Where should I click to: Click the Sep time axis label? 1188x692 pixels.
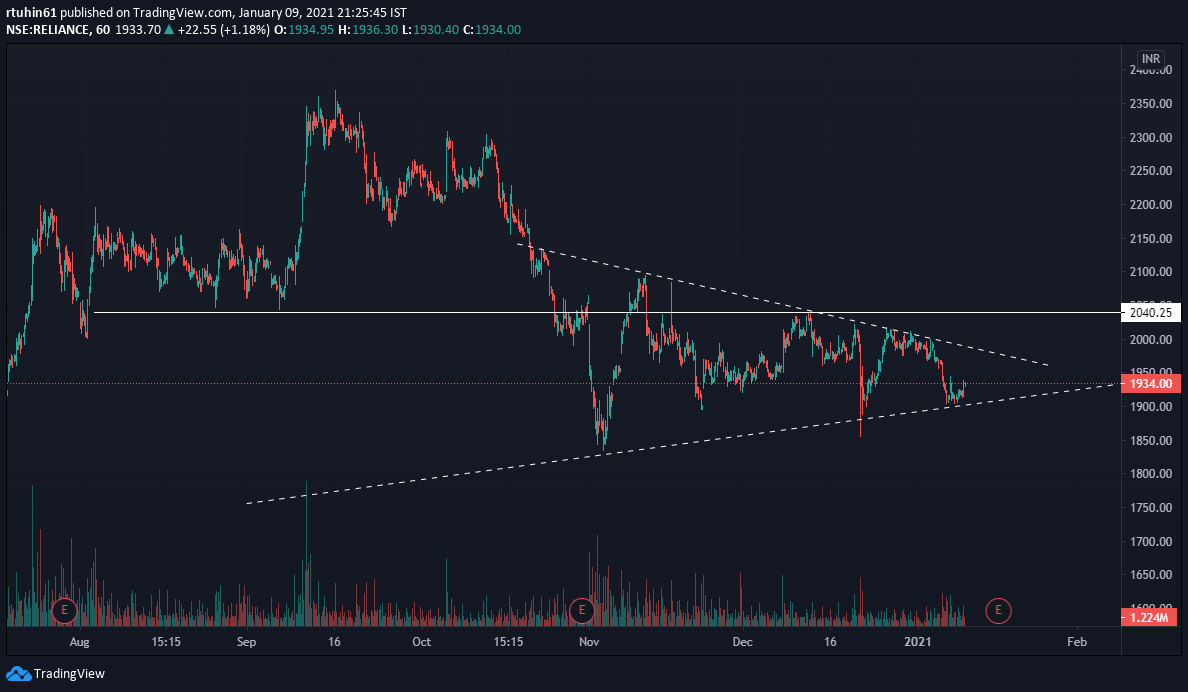coord(246,642)
